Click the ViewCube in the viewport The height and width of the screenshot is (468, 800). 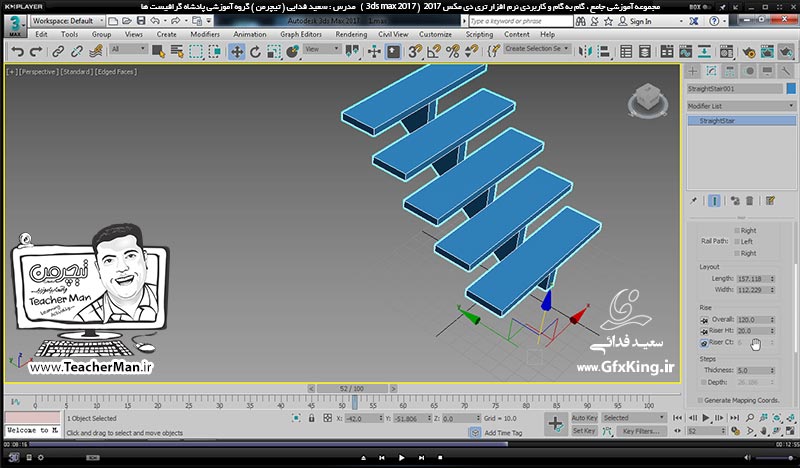(x=647, y=100)
